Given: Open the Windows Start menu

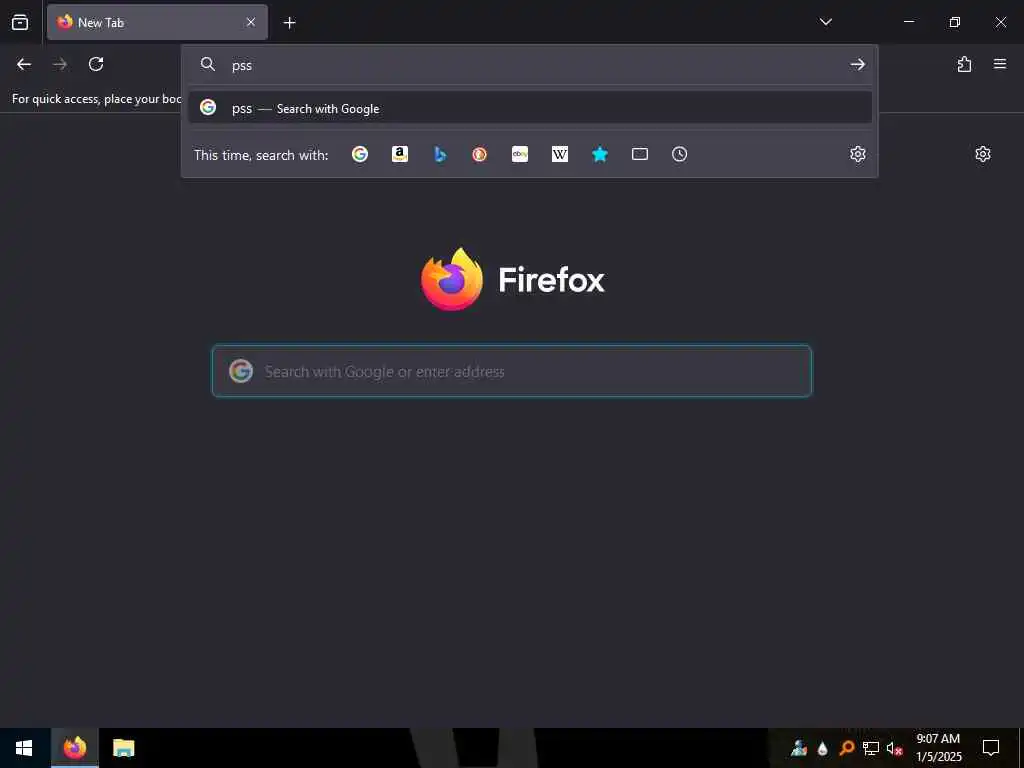Looking at the screenshot, I should [x=24, y=748].
